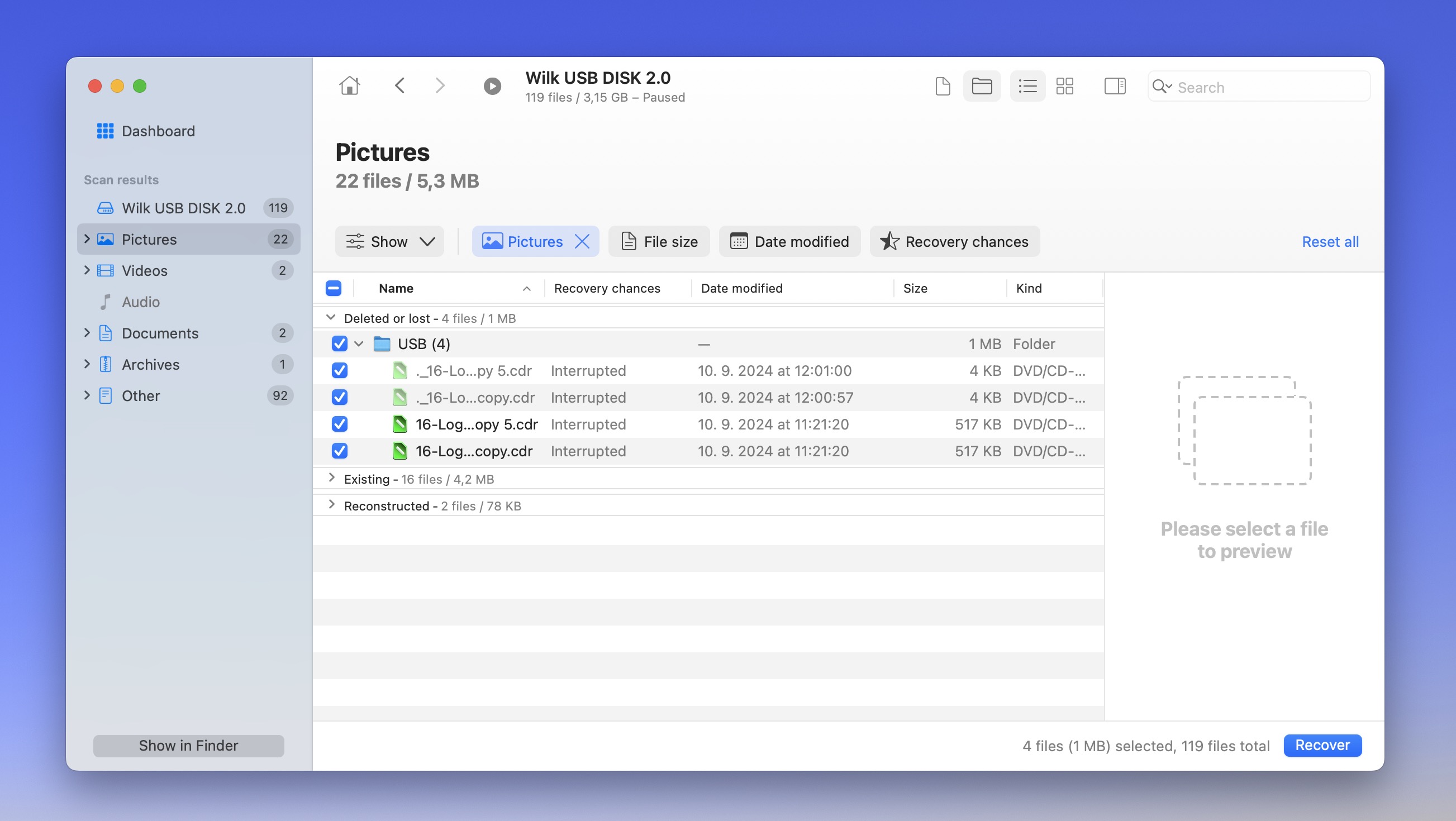Switch to file view icon in toolbar
The height and width of the screenshot is (821, 1456).
pos(943,87)
